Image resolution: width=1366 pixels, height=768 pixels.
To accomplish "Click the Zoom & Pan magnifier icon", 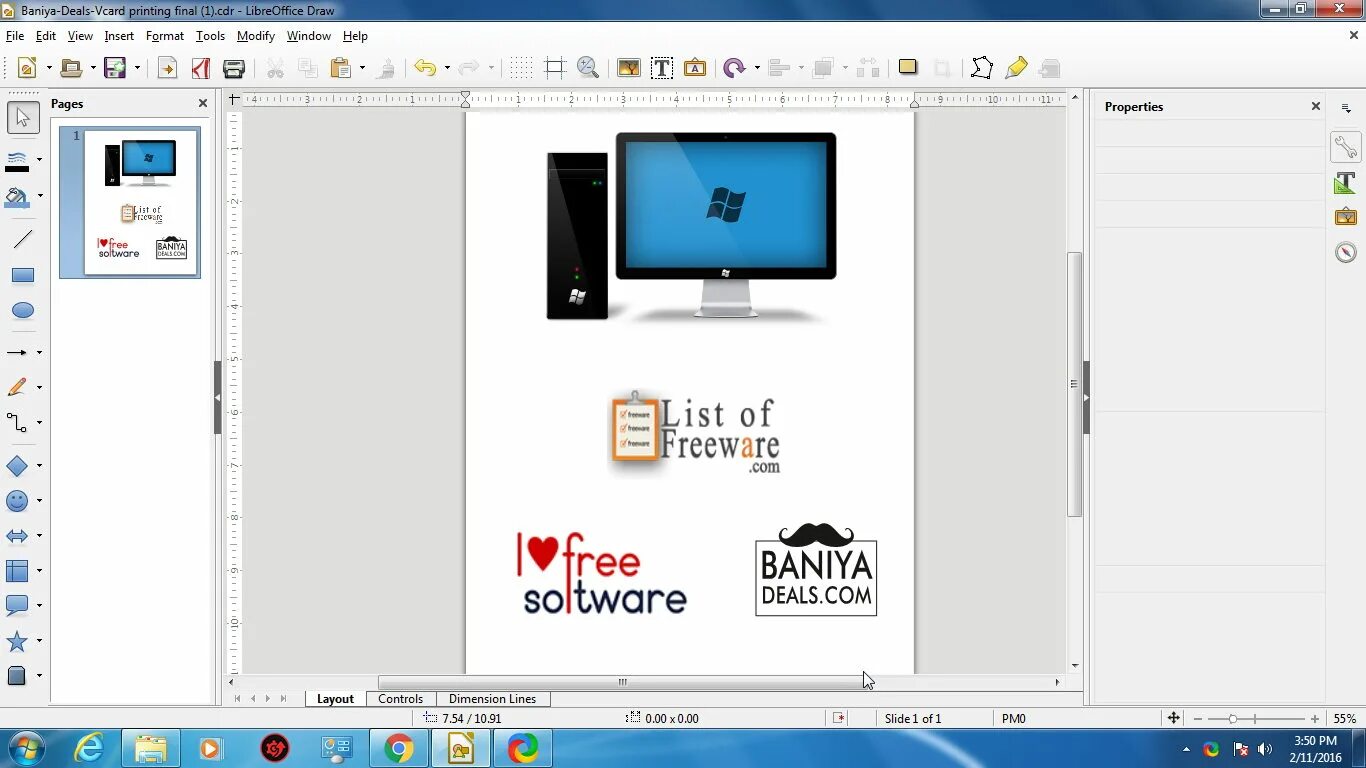I will click(x=588, y=68).
